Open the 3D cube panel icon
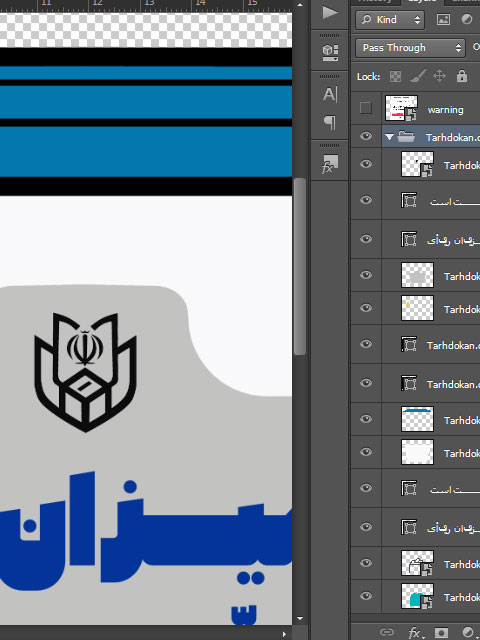This screenshot has height=640, width=480. (330, 52)
